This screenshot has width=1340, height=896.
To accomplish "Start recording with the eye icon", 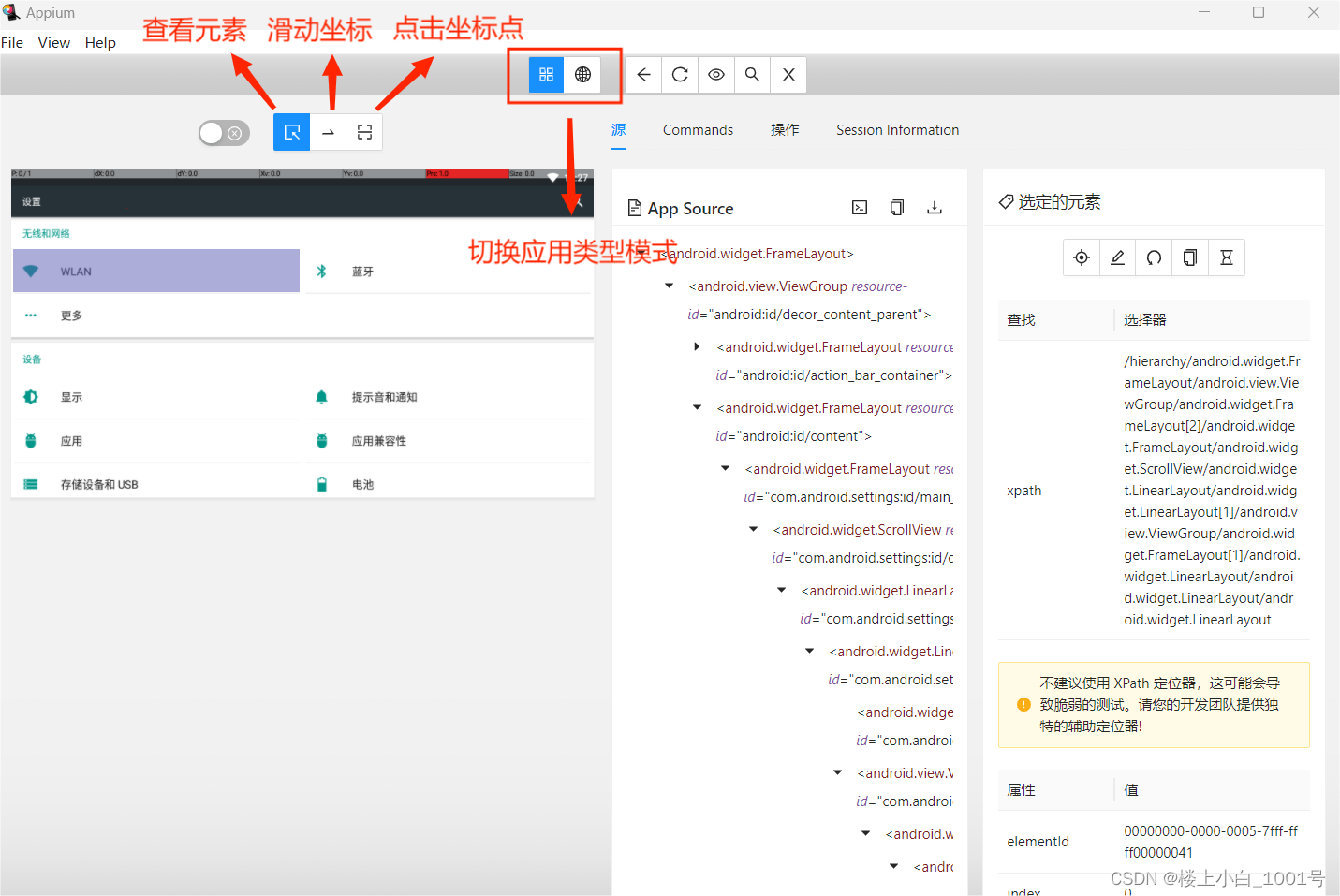I will pyautogui.click(x=716, y=75).
